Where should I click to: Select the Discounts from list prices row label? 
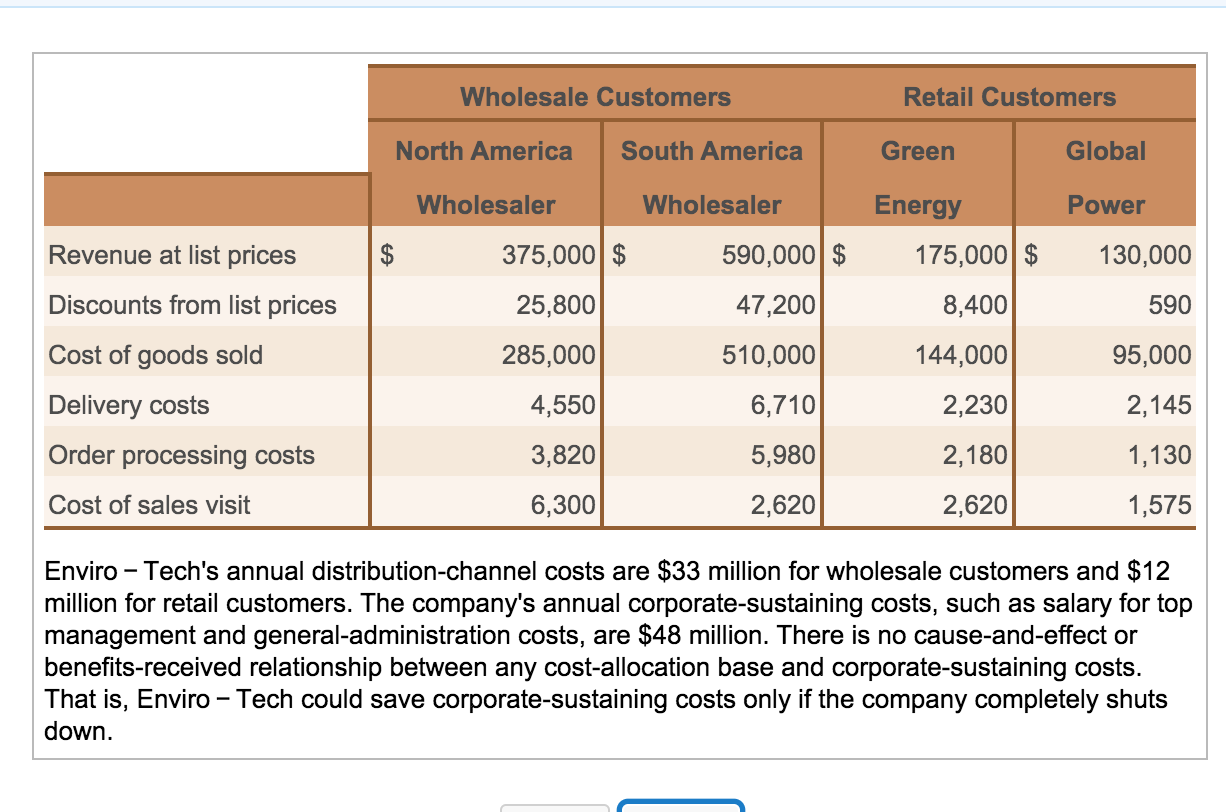[x=192, y=305]
